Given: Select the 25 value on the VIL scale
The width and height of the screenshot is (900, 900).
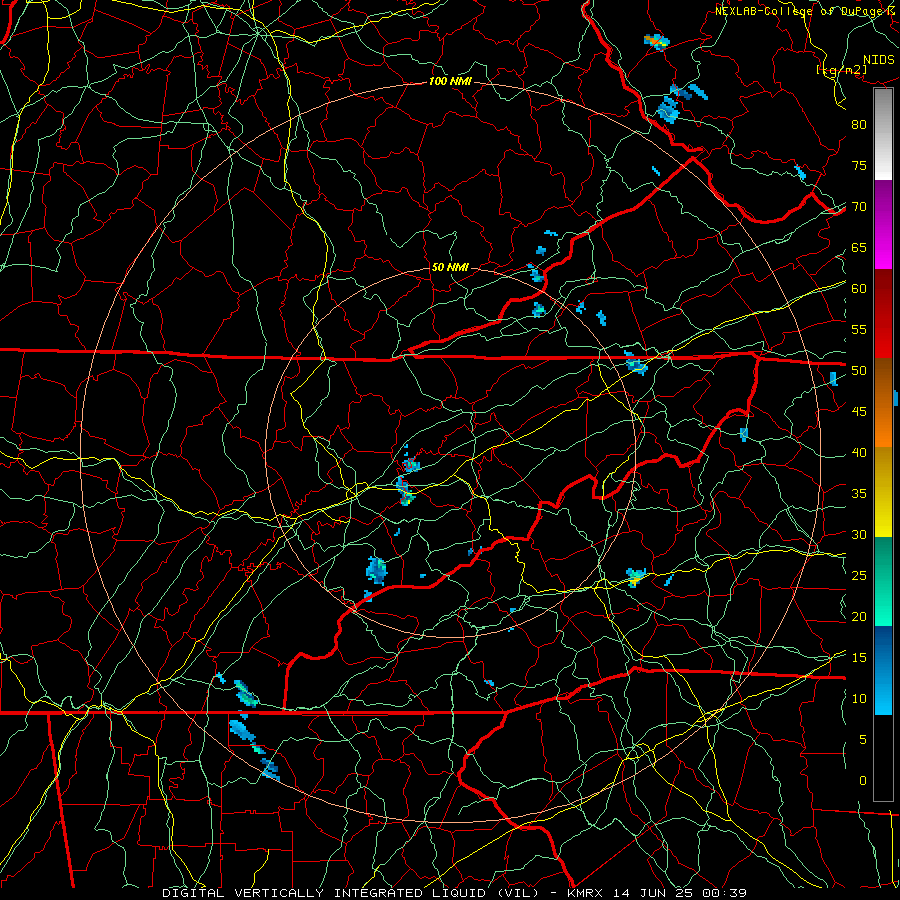Looking at the screenshot, I should pyautogui.click(x=859, y=576).
